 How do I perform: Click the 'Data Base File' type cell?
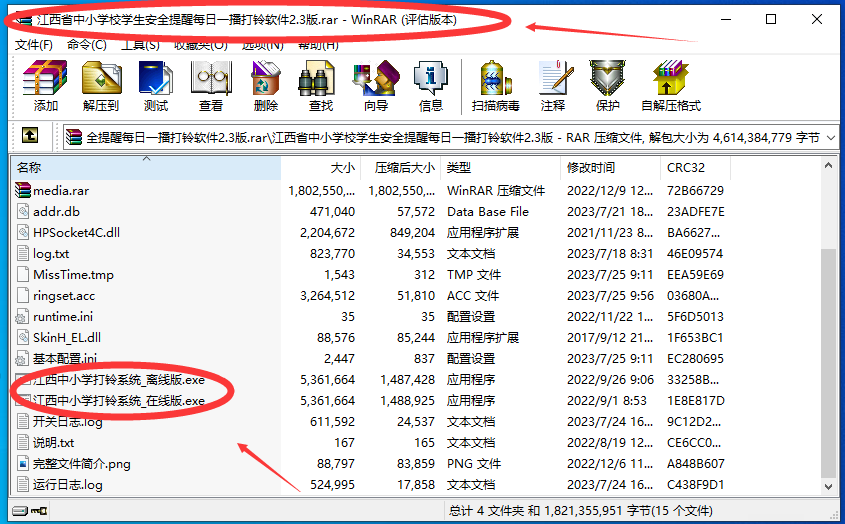coord(488,211)
